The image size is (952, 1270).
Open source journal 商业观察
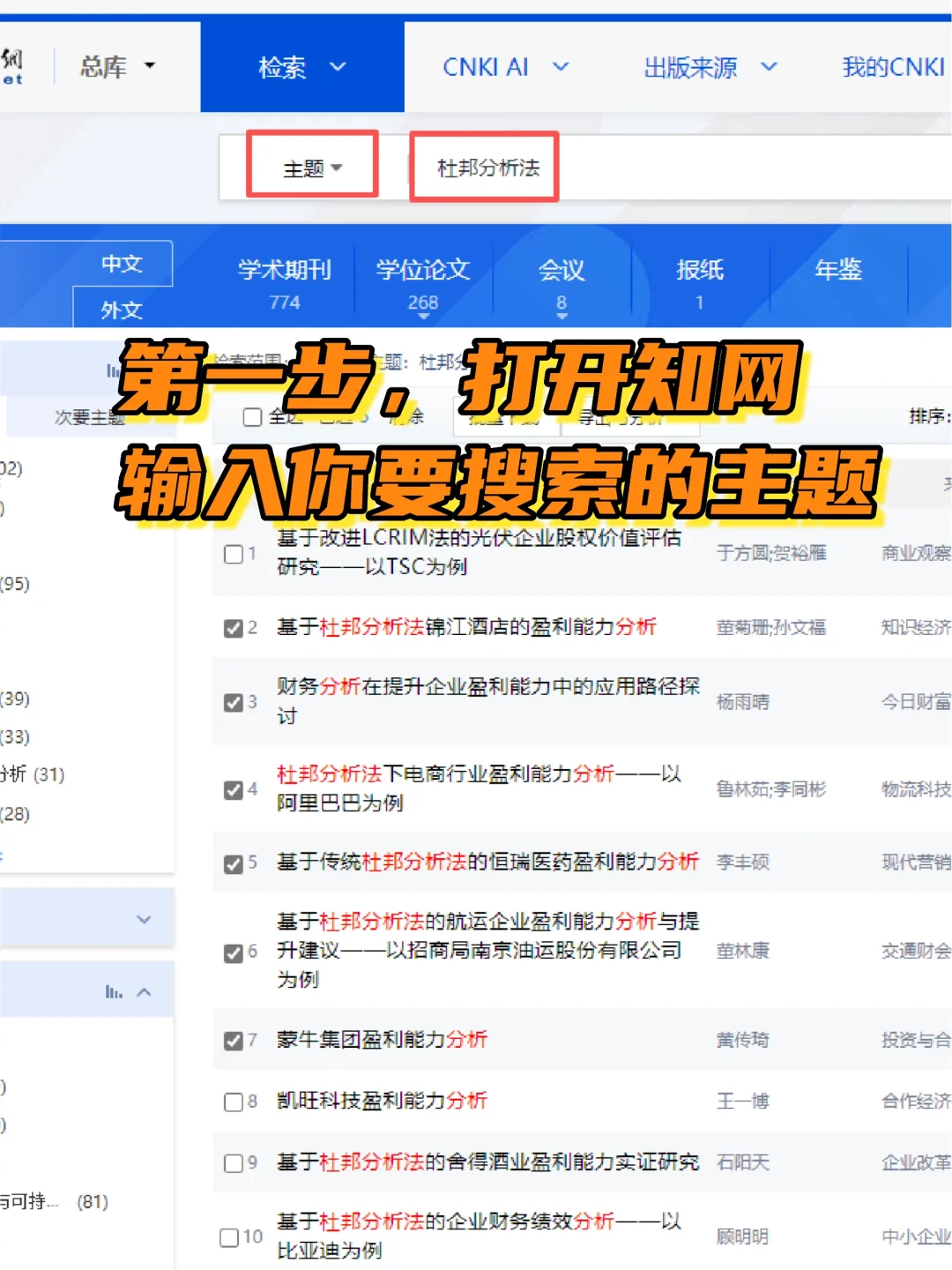click(x=917, y=553)
